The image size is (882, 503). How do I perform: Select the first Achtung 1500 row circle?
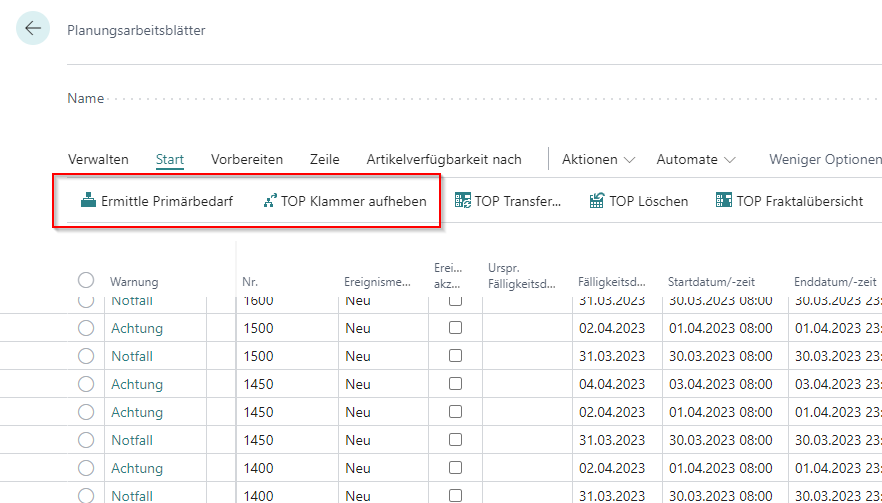coord(86,328)
